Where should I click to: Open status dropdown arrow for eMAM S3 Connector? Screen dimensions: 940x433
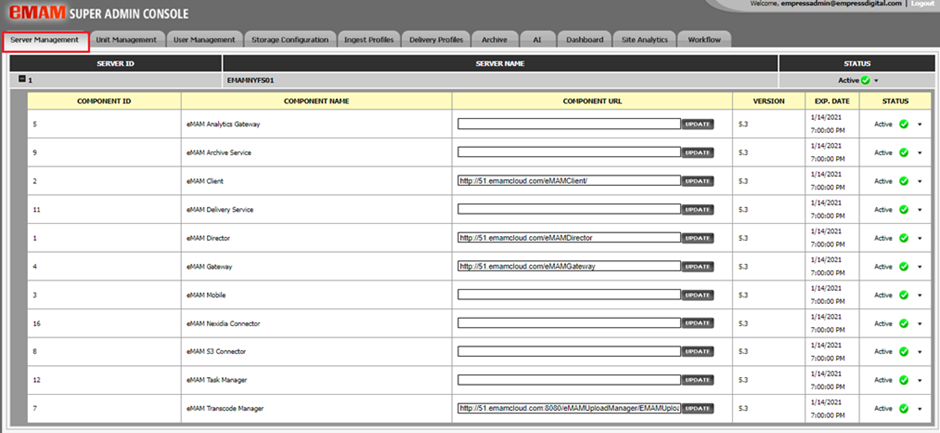920,352
